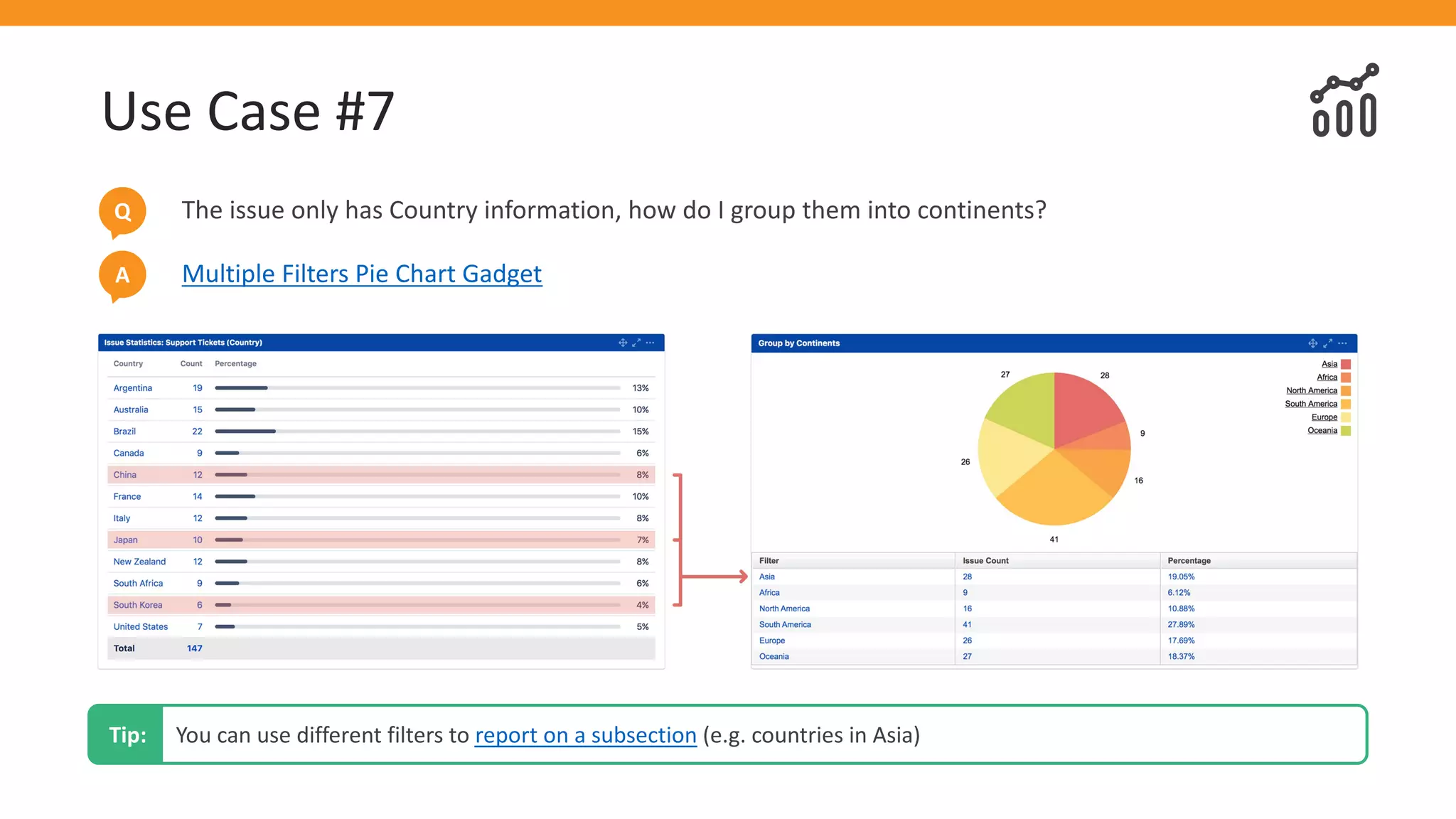The height and width of the screenshot is (819, 1456).
Task: Open Group by Continents more options menu
Action: tap(1342, 343)
